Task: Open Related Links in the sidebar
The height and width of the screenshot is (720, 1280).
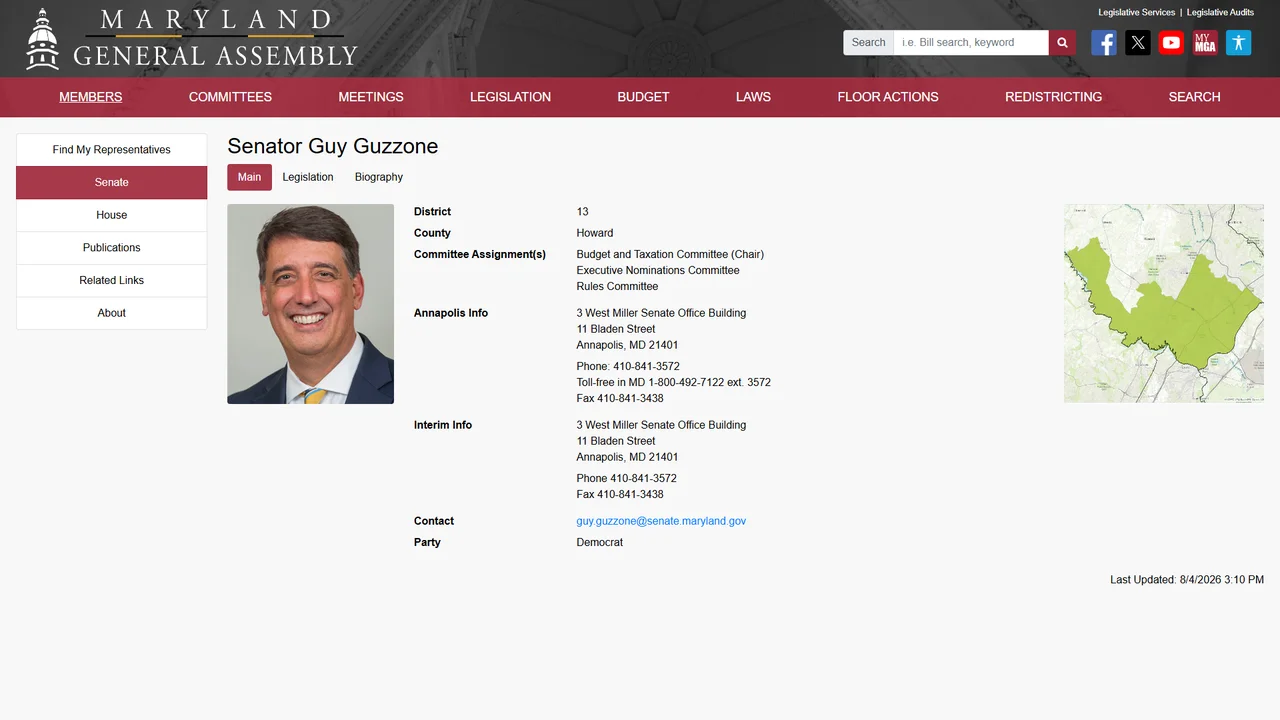Action: [x=112, y=281]
